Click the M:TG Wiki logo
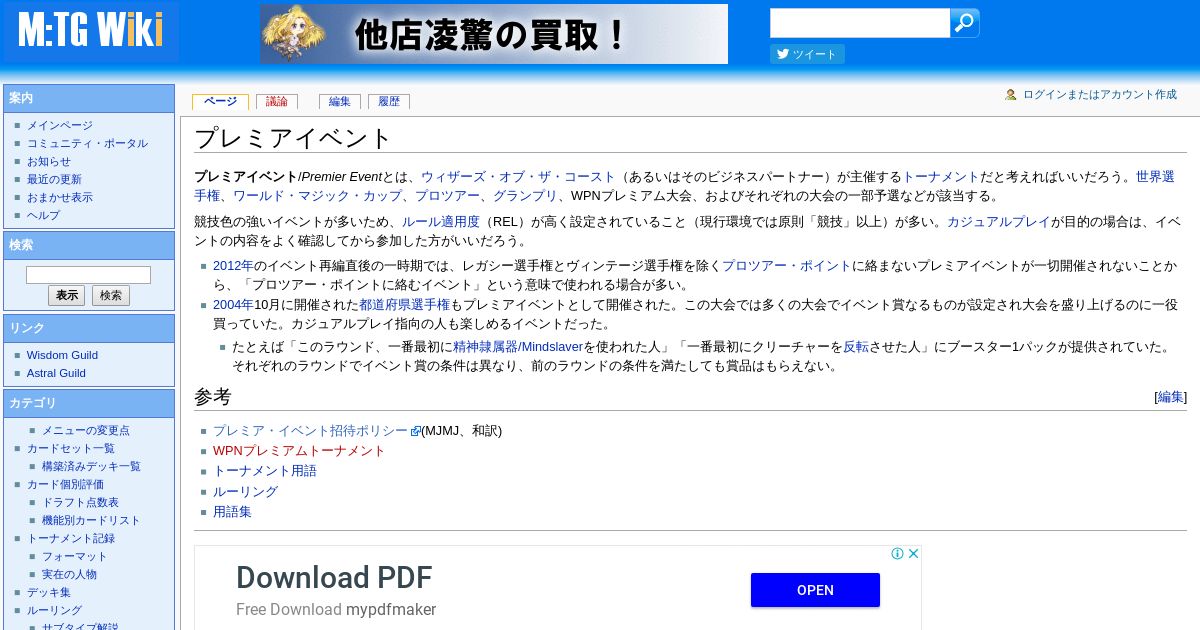Screen dimensions: 1200x630 pyautogui.click(x=90, y=32)
